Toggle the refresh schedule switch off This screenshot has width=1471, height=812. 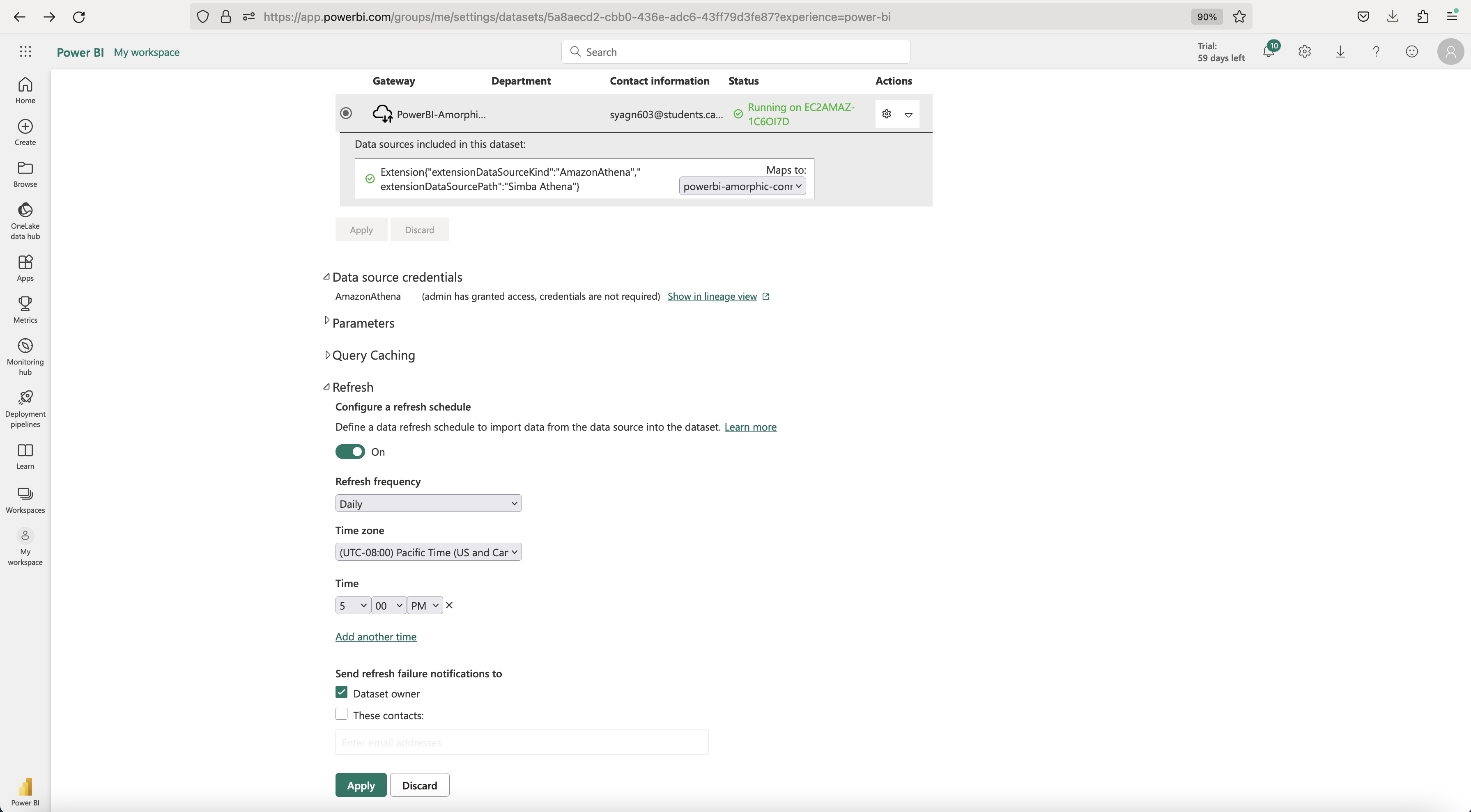(350, 452)
